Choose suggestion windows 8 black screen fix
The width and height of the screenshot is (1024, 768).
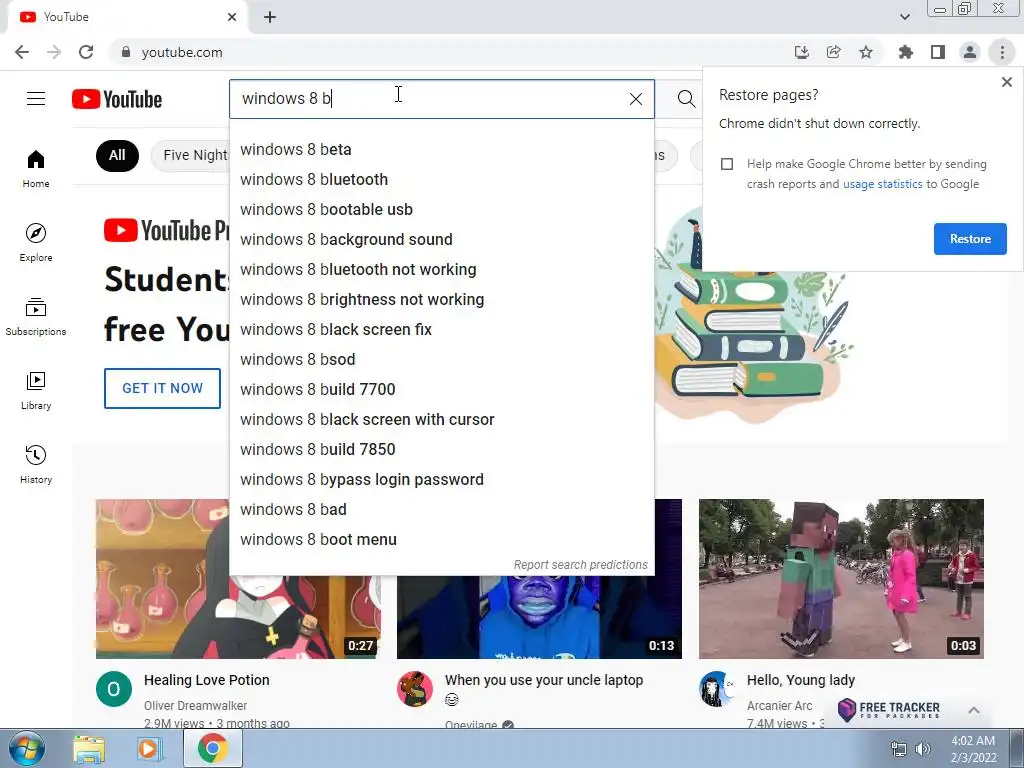(441, 330)
